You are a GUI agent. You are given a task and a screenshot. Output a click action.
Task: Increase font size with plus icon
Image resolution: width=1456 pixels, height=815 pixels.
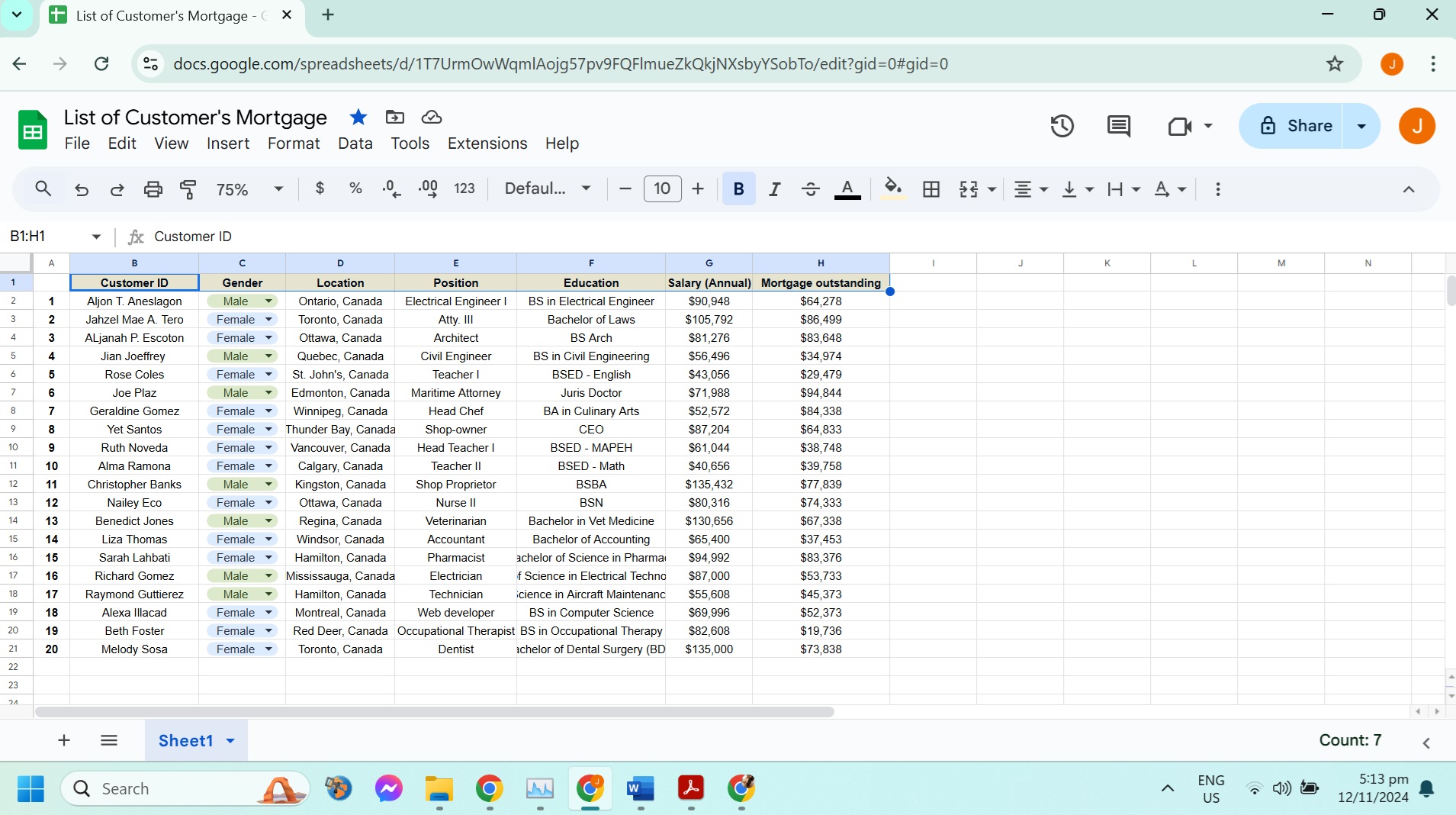coord(698,188)
